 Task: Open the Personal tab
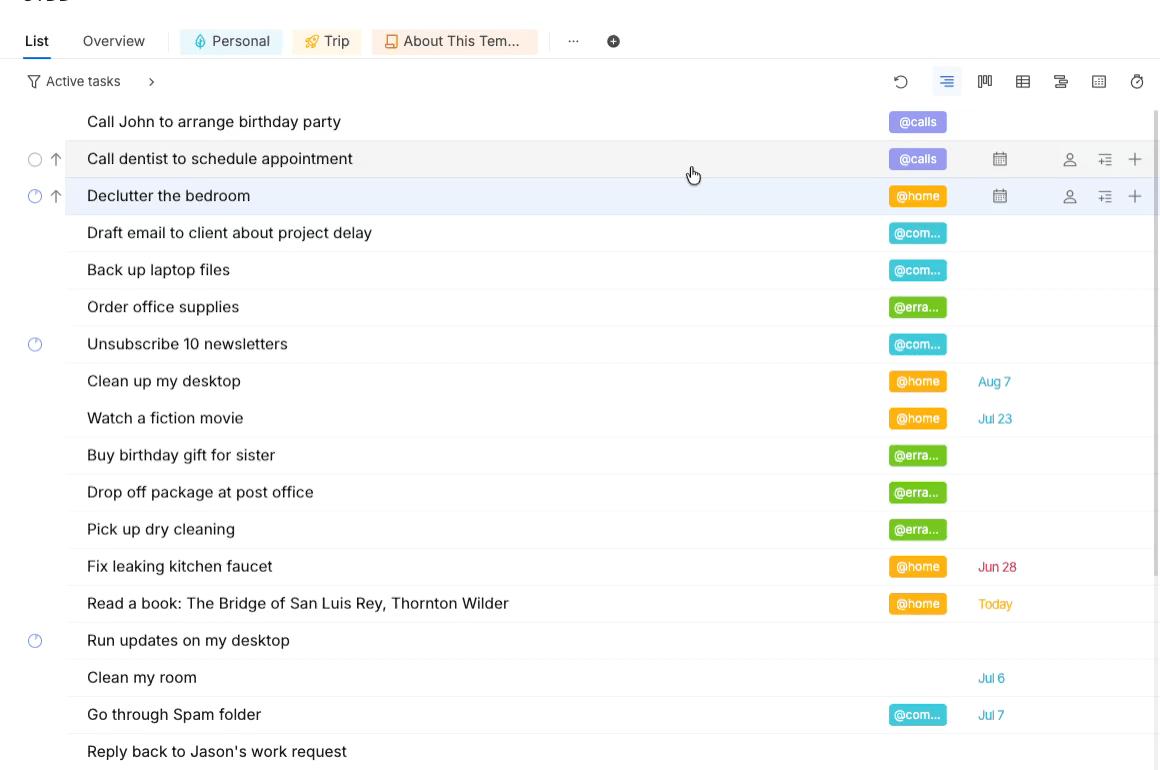tap(232, 41)
